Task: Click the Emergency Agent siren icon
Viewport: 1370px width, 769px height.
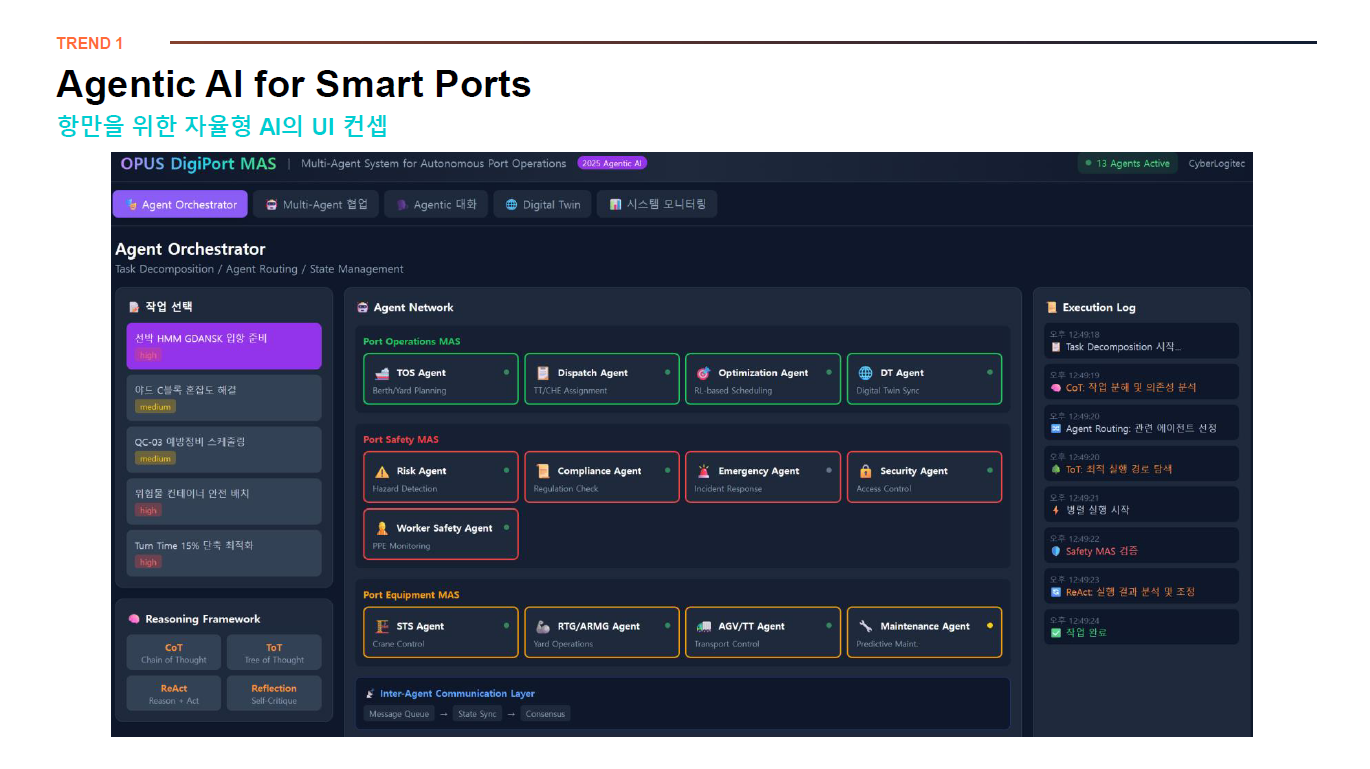Action: pyautogui.click(x=704, y=471)
